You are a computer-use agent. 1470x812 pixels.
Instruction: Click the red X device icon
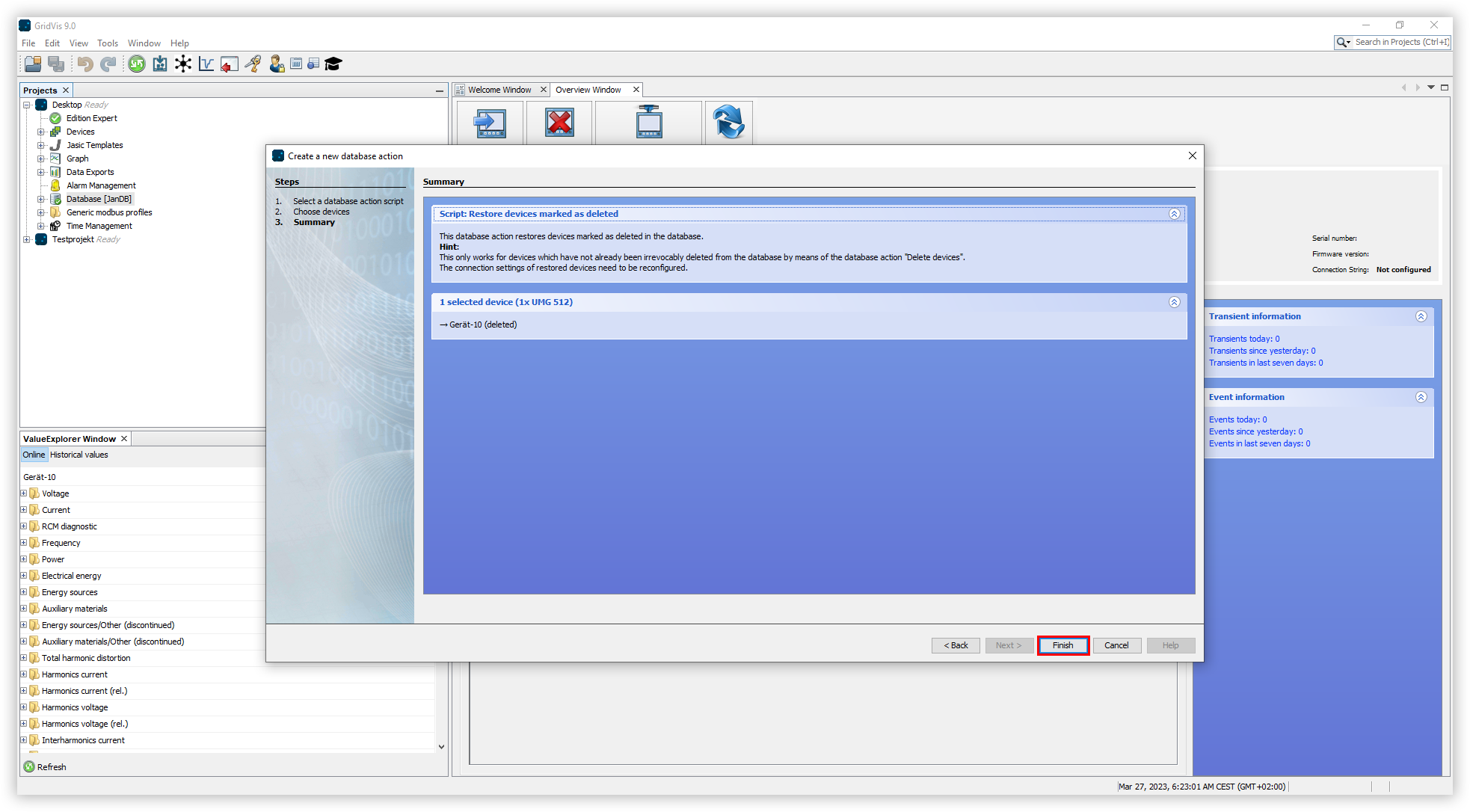pyautogui.click(x=559, y=123)
